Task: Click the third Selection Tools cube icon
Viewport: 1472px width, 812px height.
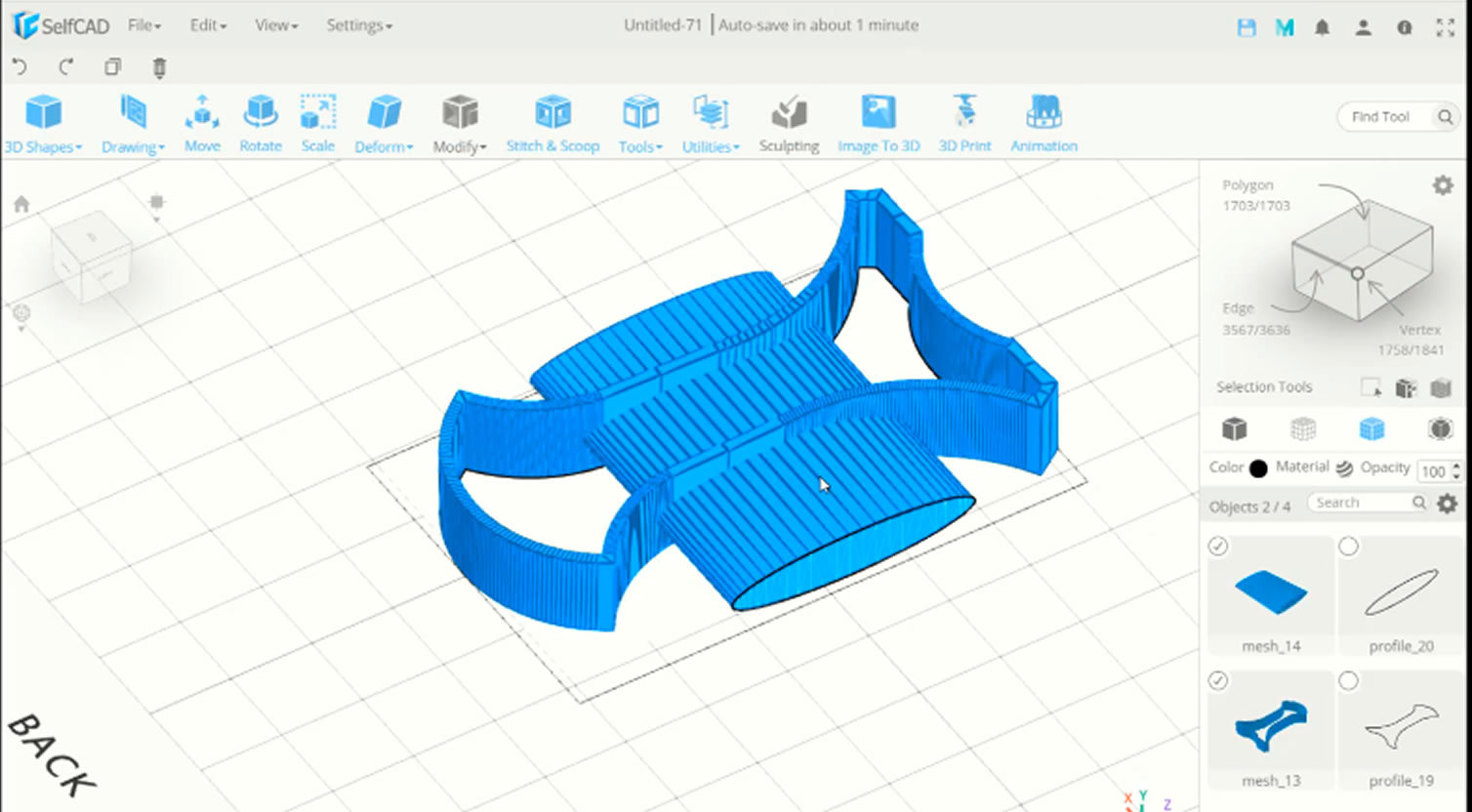Action: pos(1441,387)
